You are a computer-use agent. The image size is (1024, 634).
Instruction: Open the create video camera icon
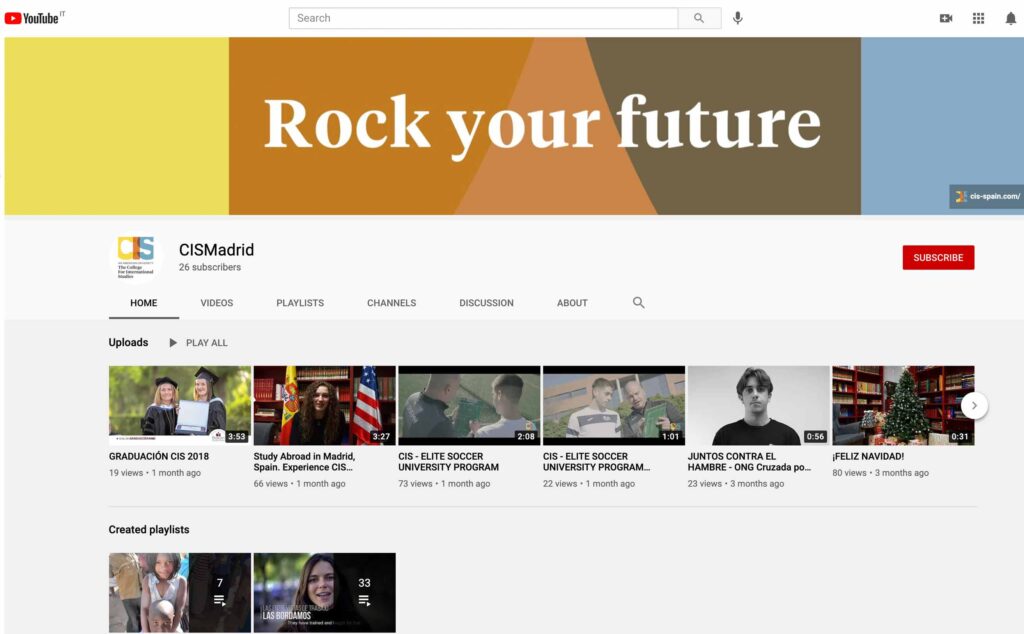coord(946,18)
